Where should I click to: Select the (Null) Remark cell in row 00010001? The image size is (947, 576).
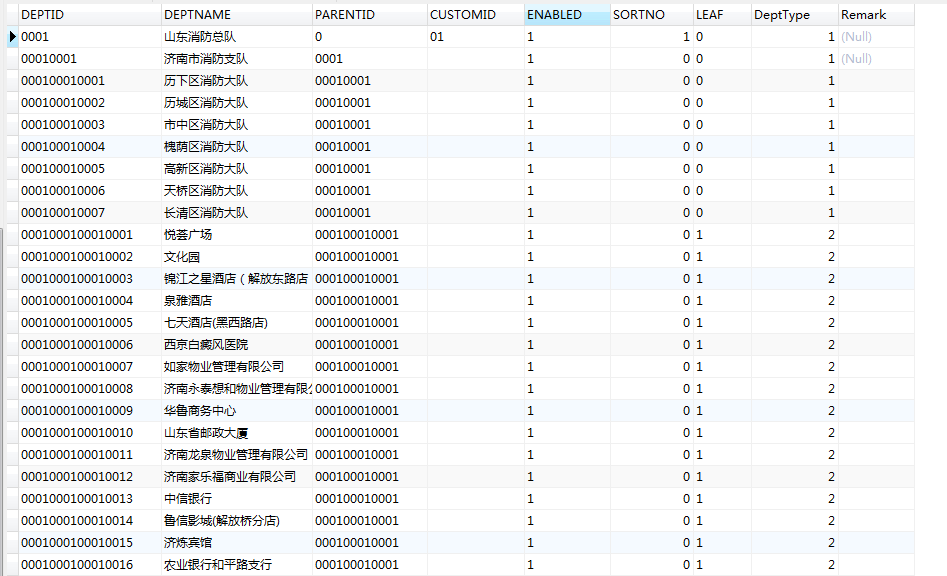(876, 59)
